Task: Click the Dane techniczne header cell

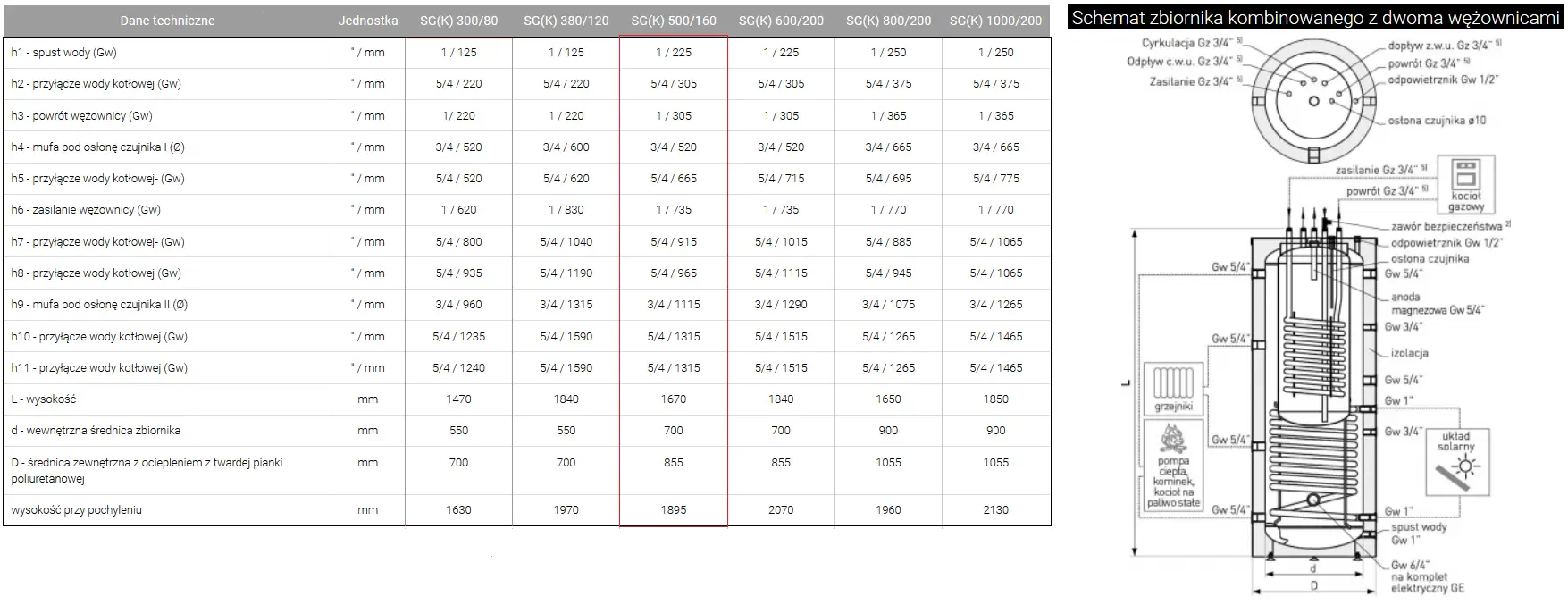Action: tap(167, 20)
